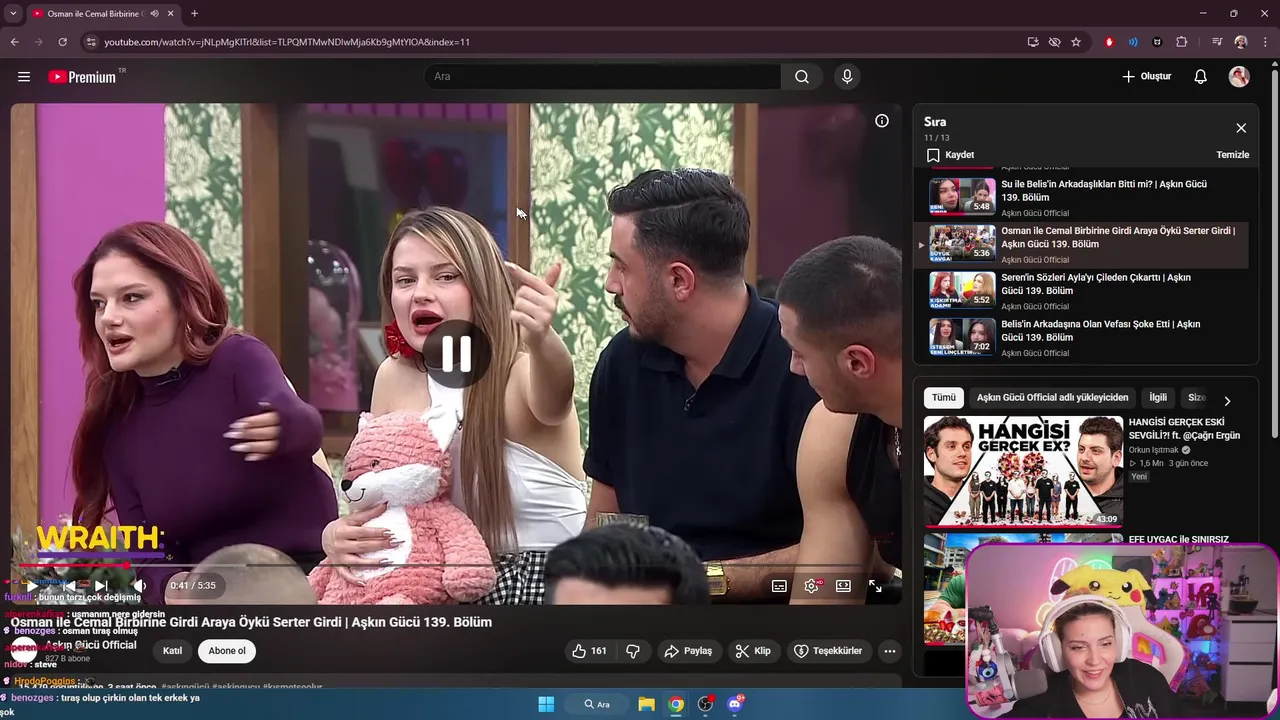Open the YouTube account avatar menu

point(1239,76)
